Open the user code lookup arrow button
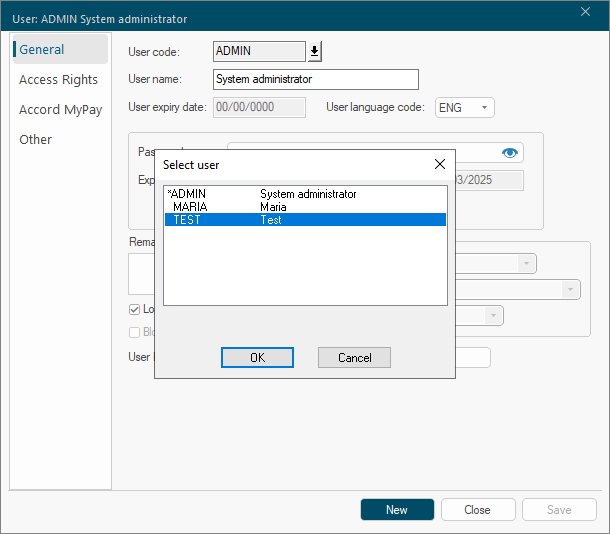610x534 pixels. coord(315,51)
